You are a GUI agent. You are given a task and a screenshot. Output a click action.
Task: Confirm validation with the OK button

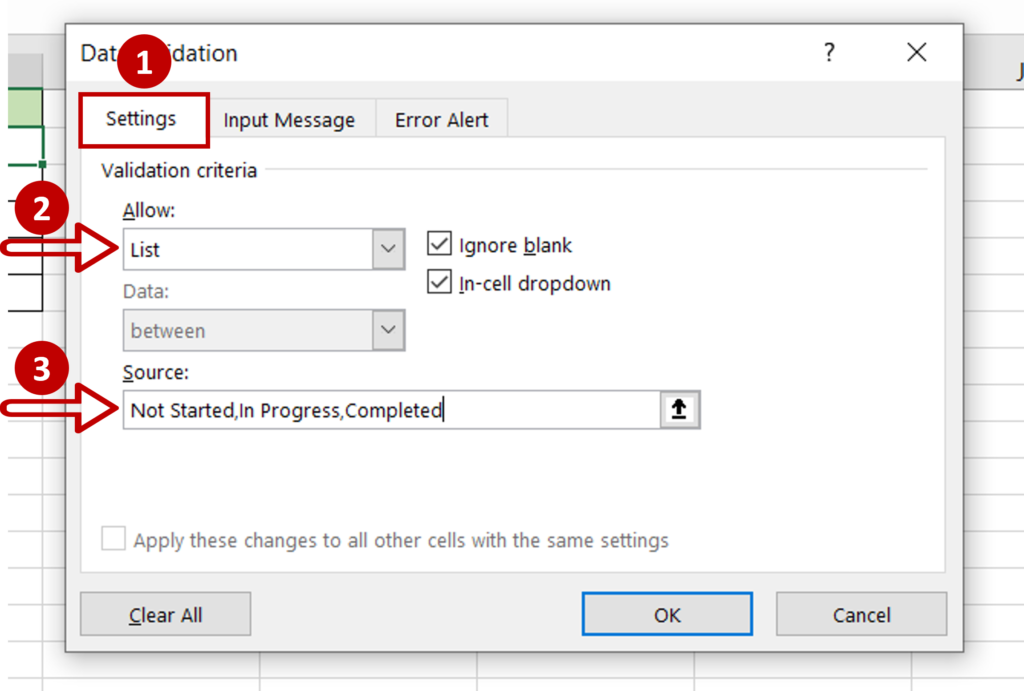667,614
